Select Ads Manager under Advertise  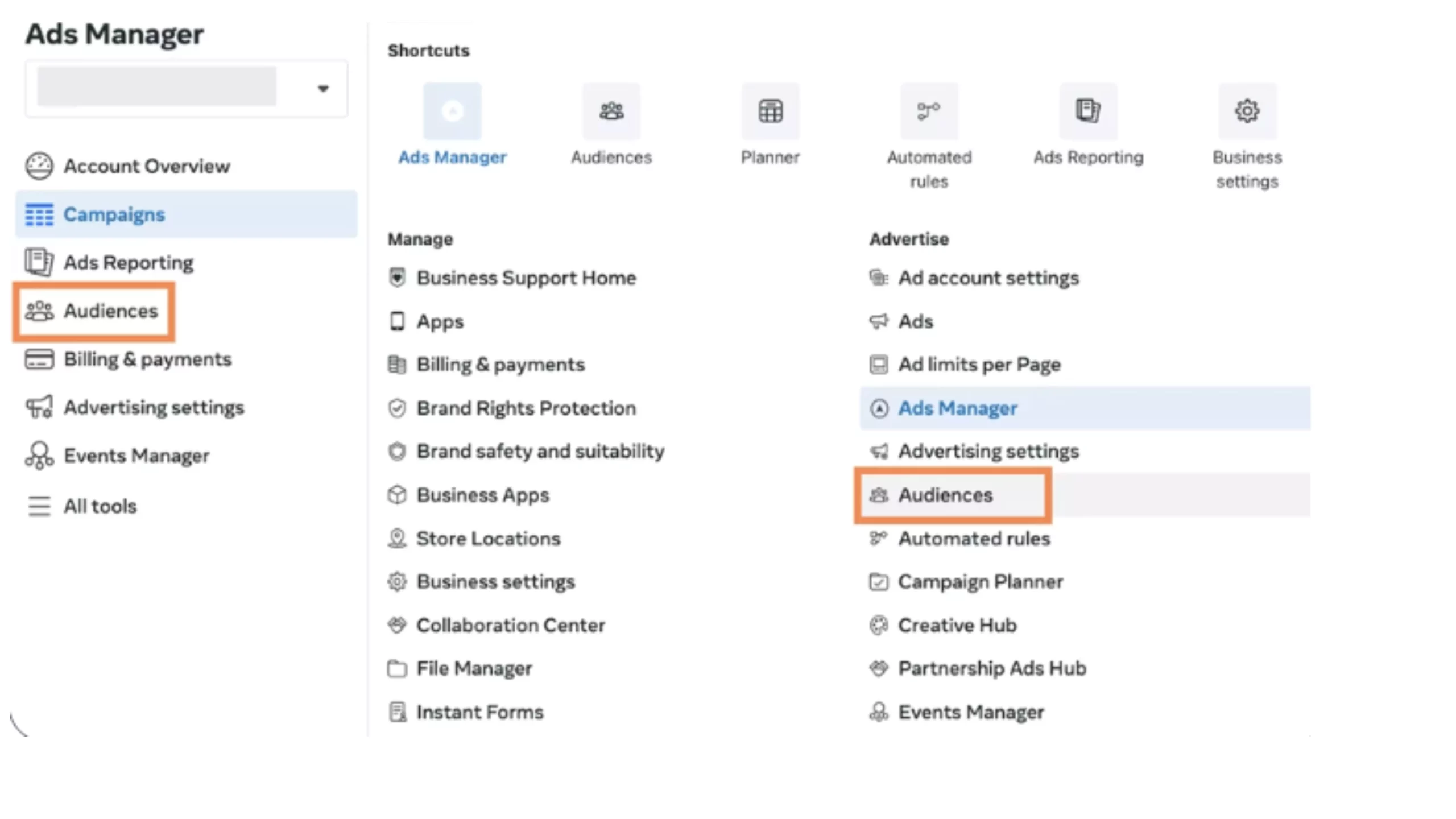pyautogui.click(x=1085, y=408)
